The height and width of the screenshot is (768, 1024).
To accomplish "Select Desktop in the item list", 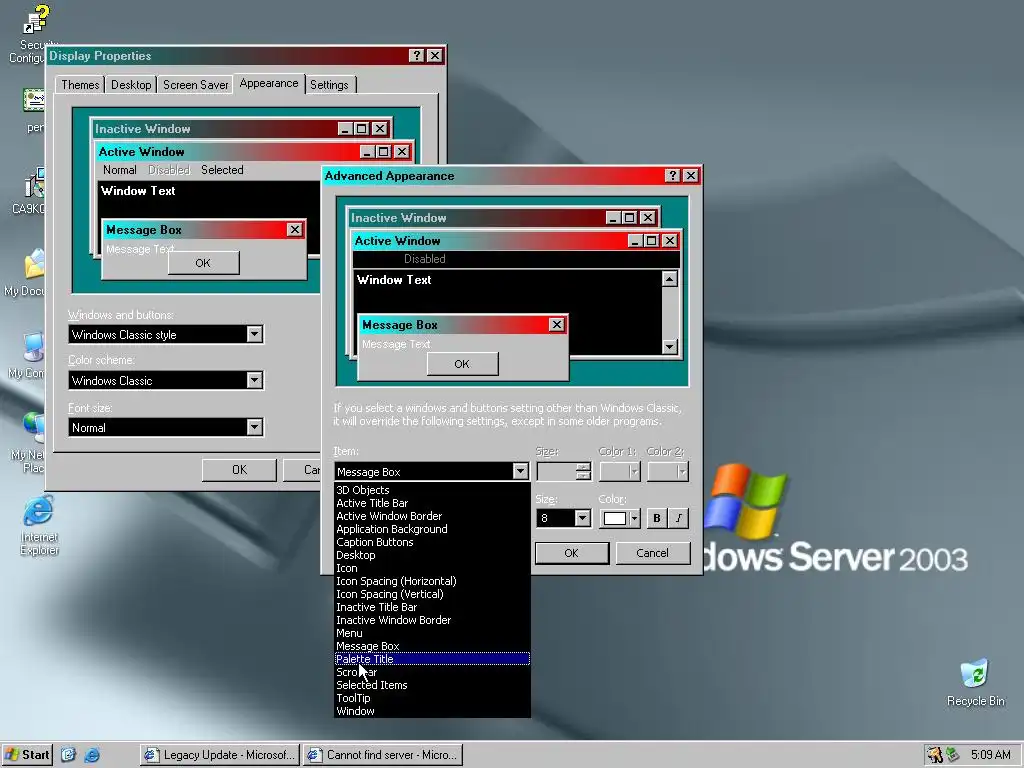I will tap(432, 555).
